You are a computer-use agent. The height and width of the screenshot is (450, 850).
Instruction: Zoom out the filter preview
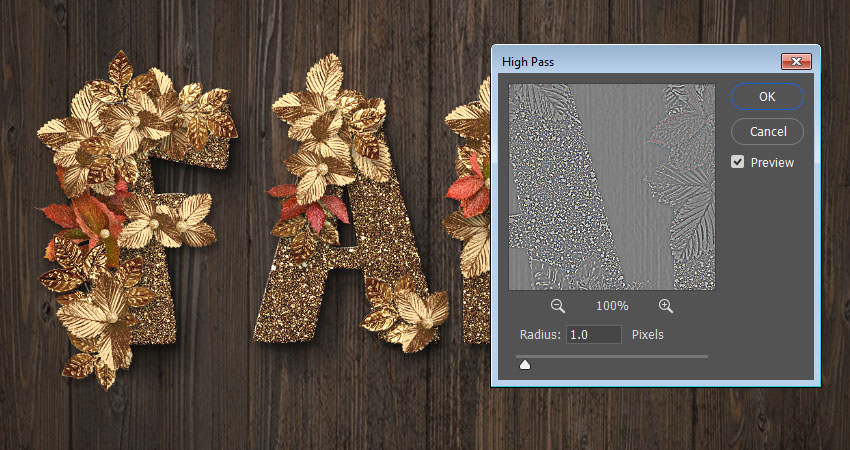click(x=557, y=306)
